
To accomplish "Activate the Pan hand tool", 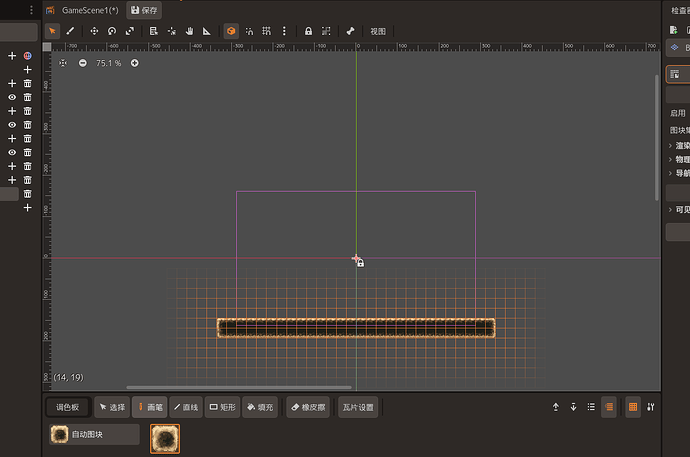I will coord(189,31).
